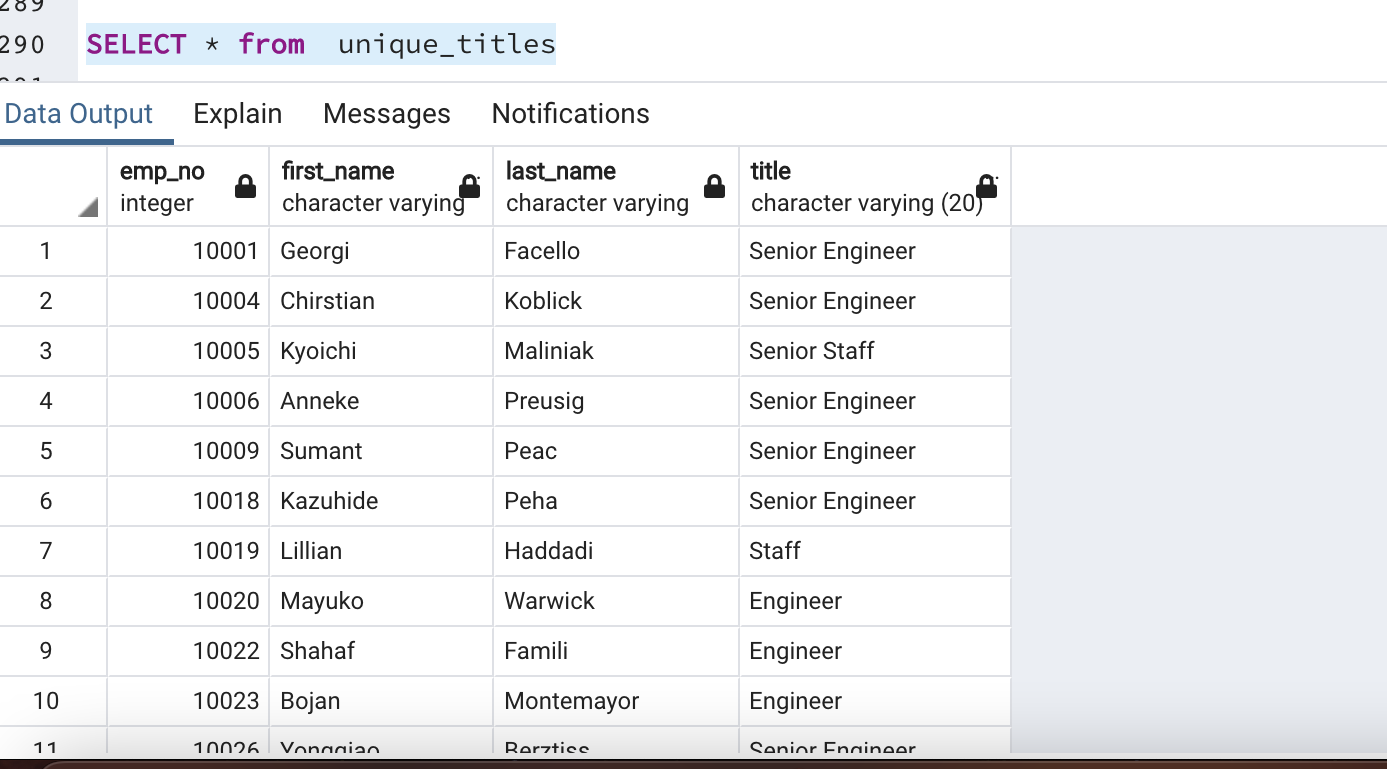Click the Senior Staff title cell
Viewport: 1387px width, 769px height.
coord(874,351)
